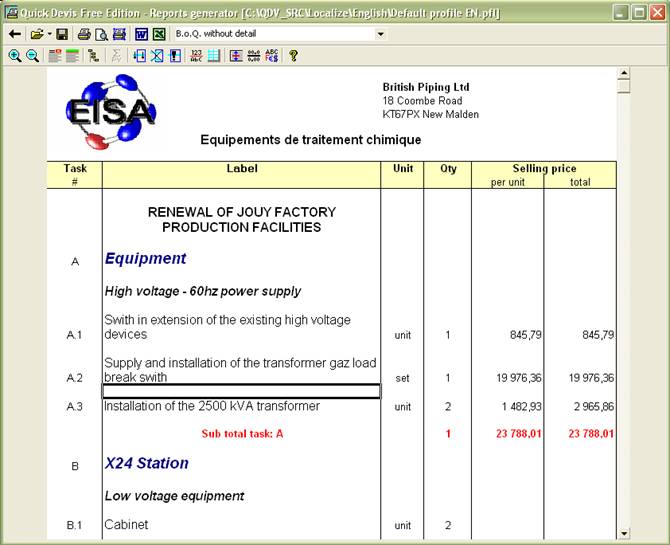The width and height of the screenshot is (670, 545).
Task: Click the per unit price 19 976,36
Action: pyautogui.click(x=519, y=378)
